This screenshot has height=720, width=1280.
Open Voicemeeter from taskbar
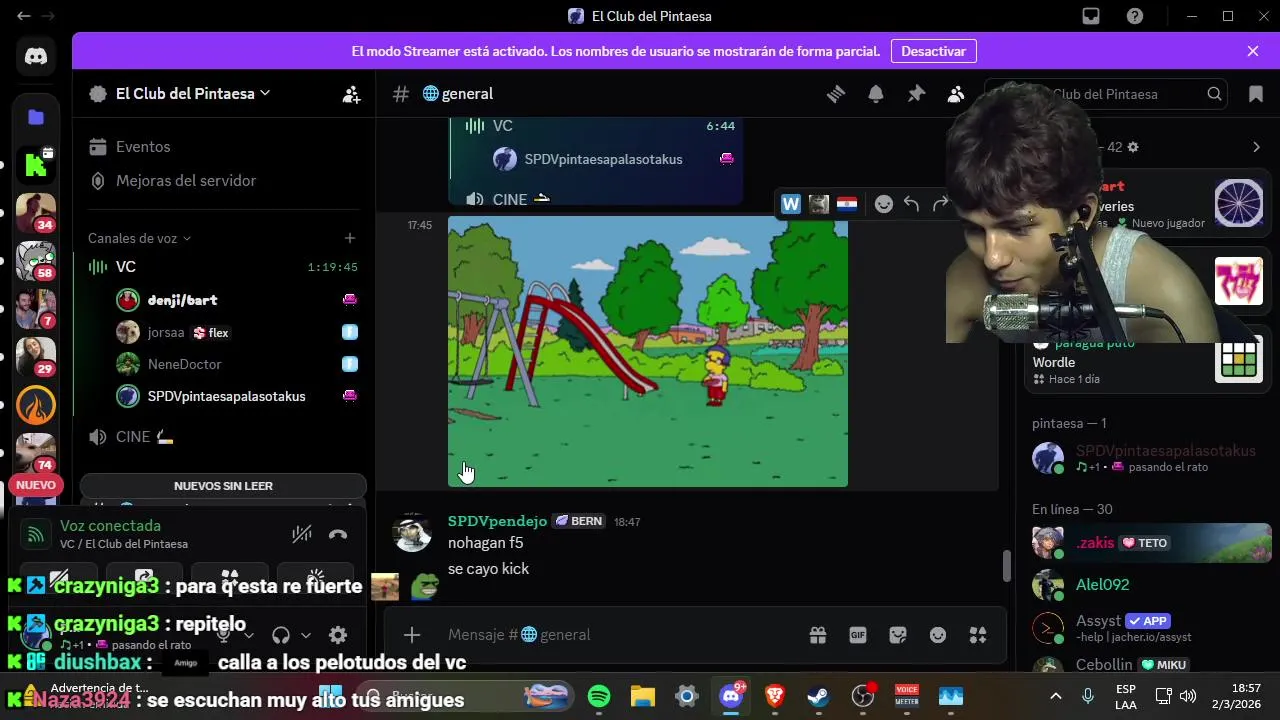907,696
